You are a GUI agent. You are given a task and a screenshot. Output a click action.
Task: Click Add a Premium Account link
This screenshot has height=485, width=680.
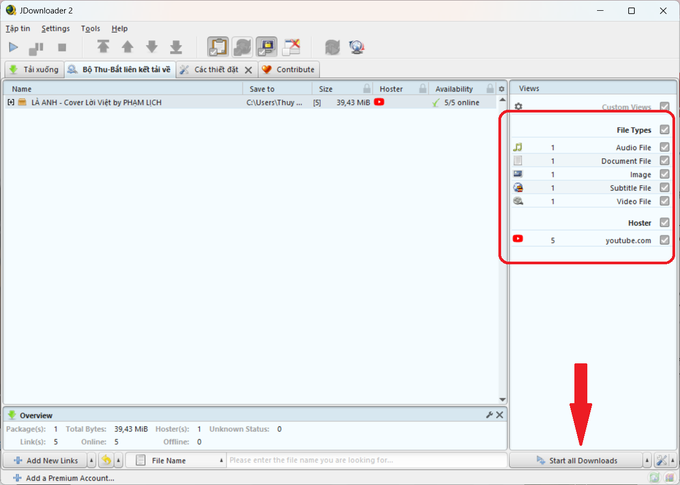[64, 478]
